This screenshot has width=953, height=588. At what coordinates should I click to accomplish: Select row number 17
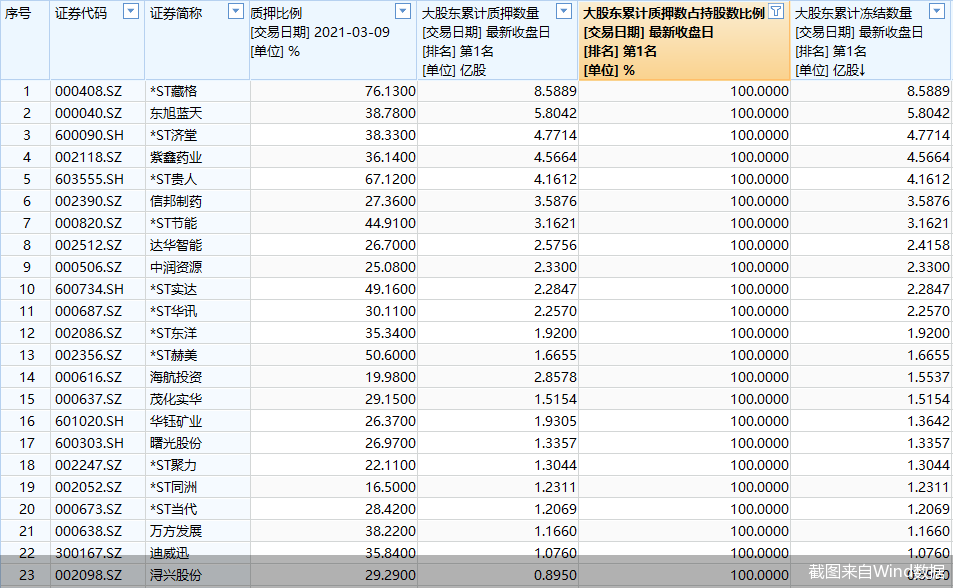pyautogui.click(x=27, y=443)
